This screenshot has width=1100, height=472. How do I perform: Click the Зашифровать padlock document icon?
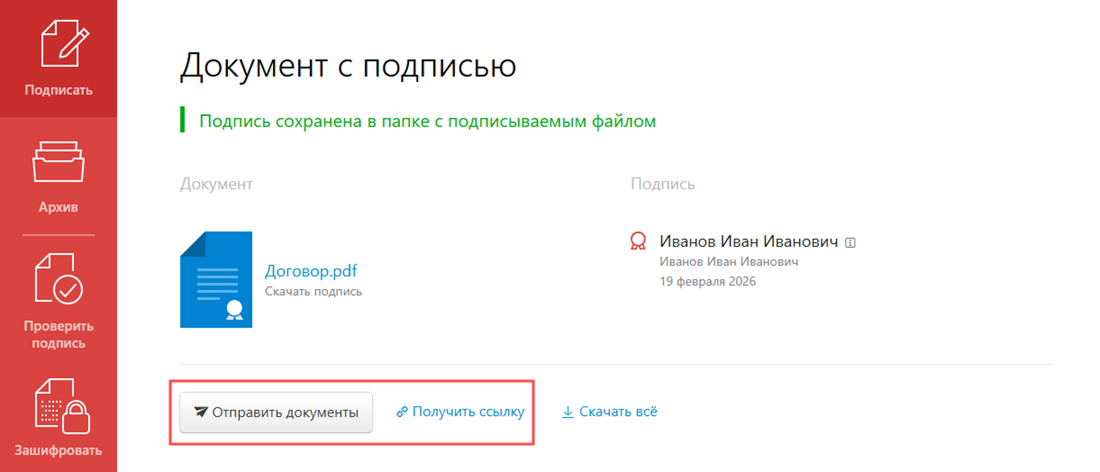58,405
